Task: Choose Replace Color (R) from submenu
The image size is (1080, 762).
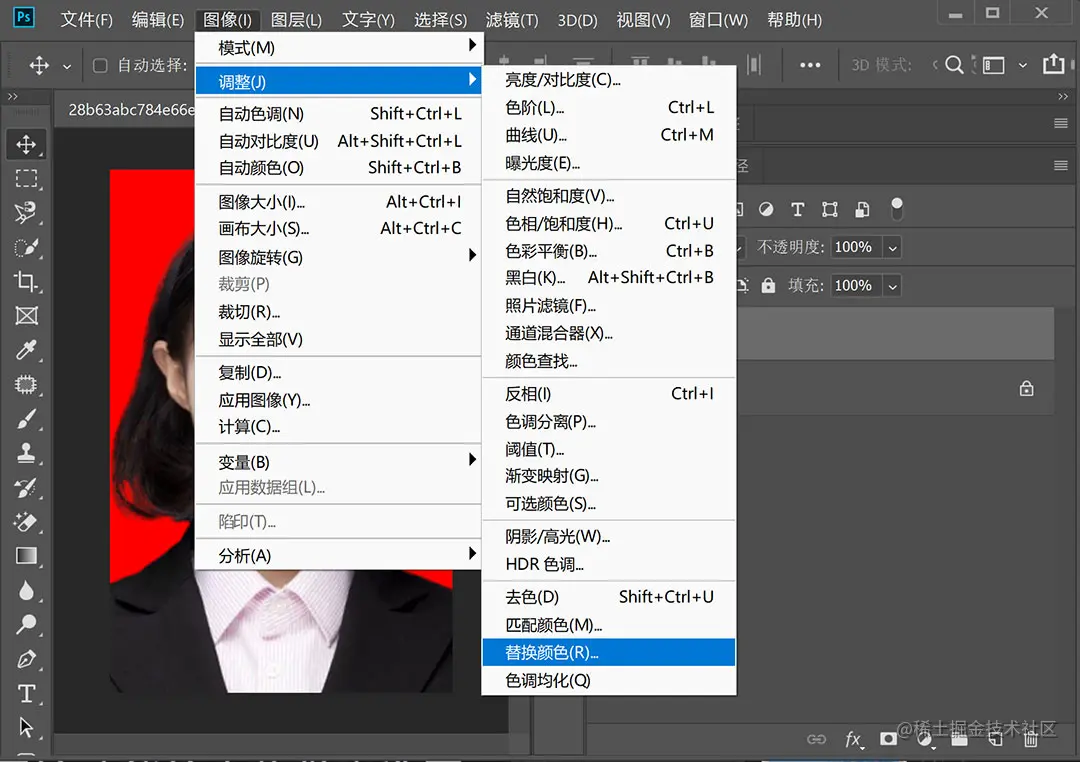Action: click(609, 652)
